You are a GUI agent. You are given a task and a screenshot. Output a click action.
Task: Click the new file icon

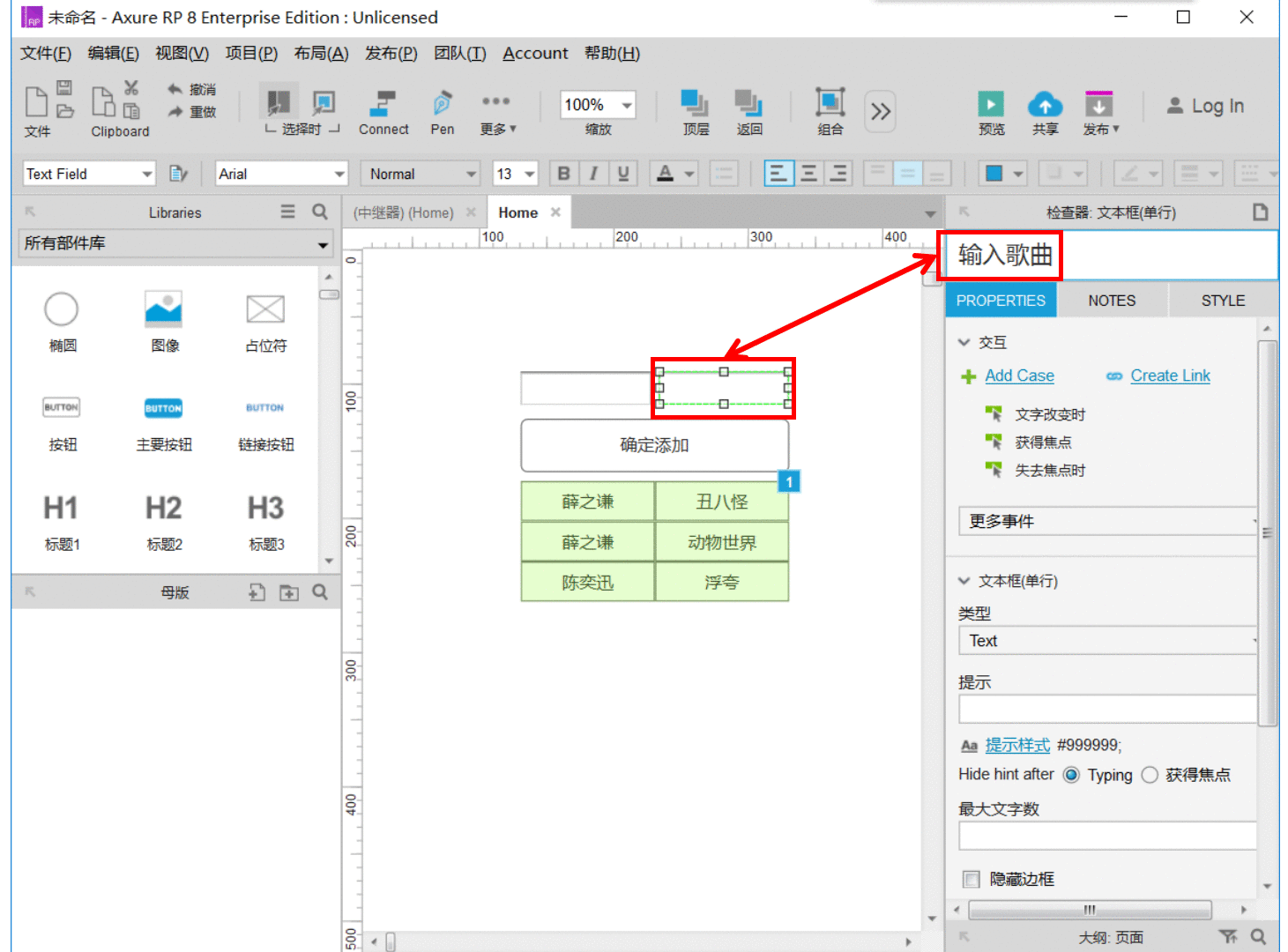tap(36, 101)
